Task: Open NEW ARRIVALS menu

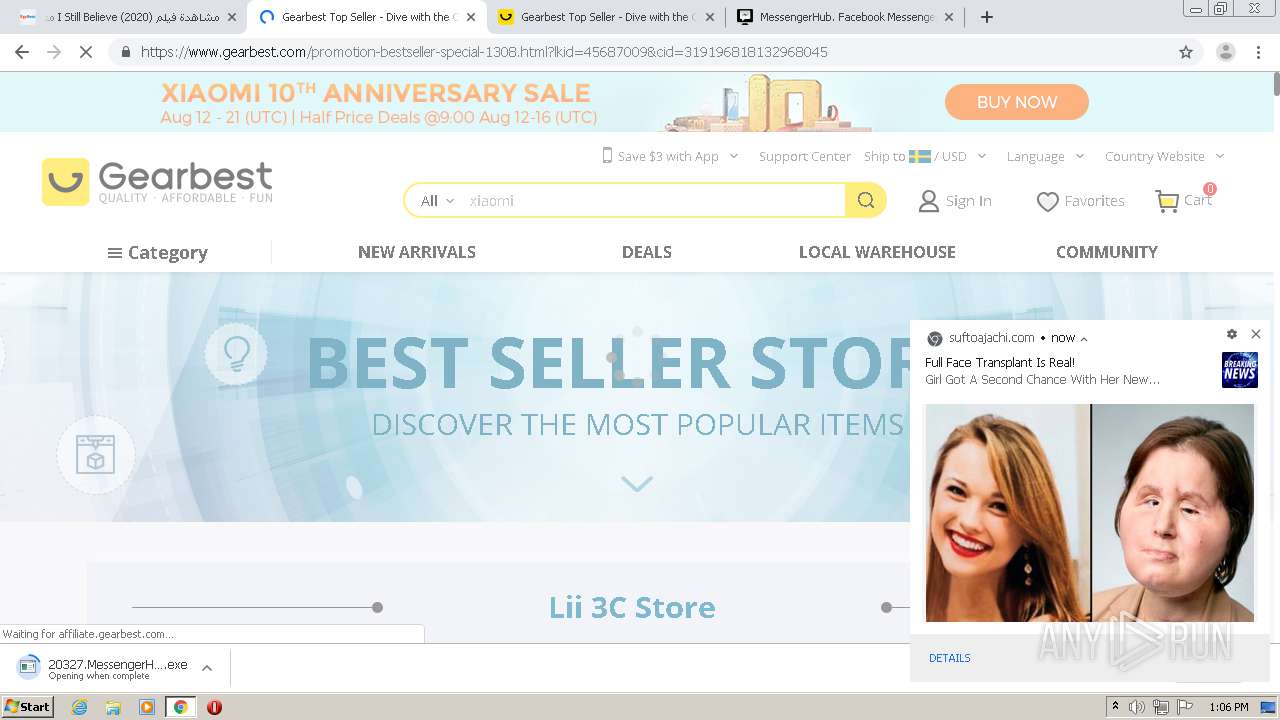Action: 417,252
